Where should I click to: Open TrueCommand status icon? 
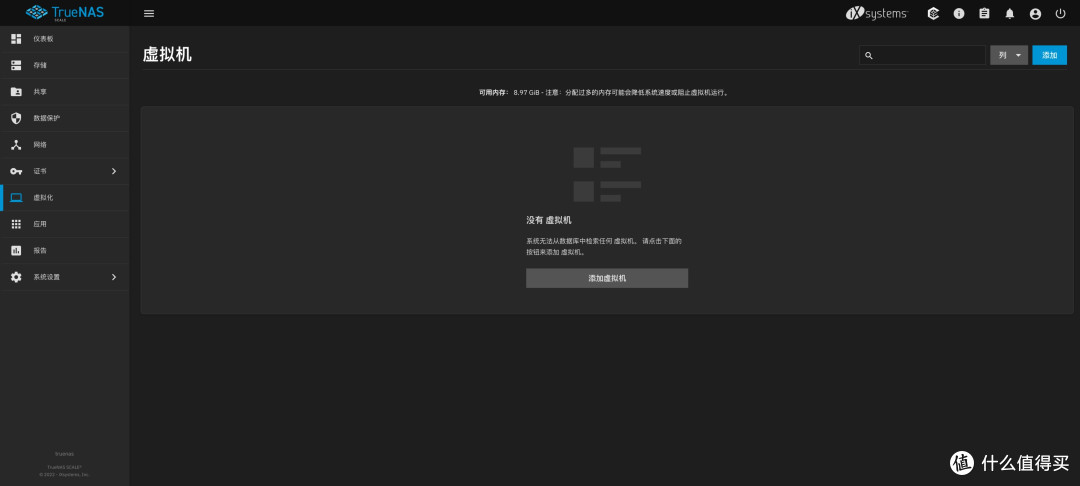(933, 13)
